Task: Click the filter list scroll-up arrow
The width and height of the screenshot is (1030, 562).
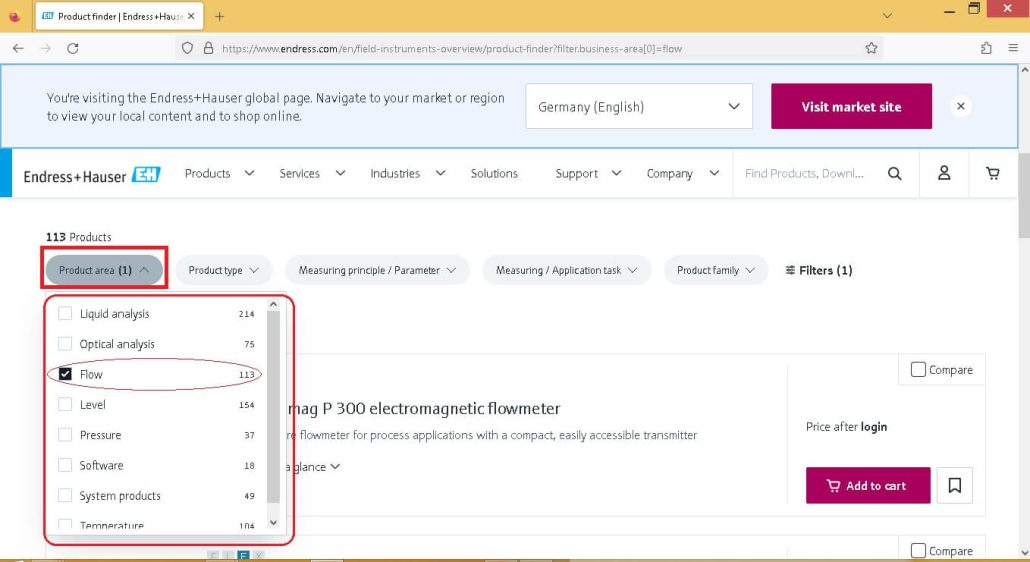Action: coord(274,305)
